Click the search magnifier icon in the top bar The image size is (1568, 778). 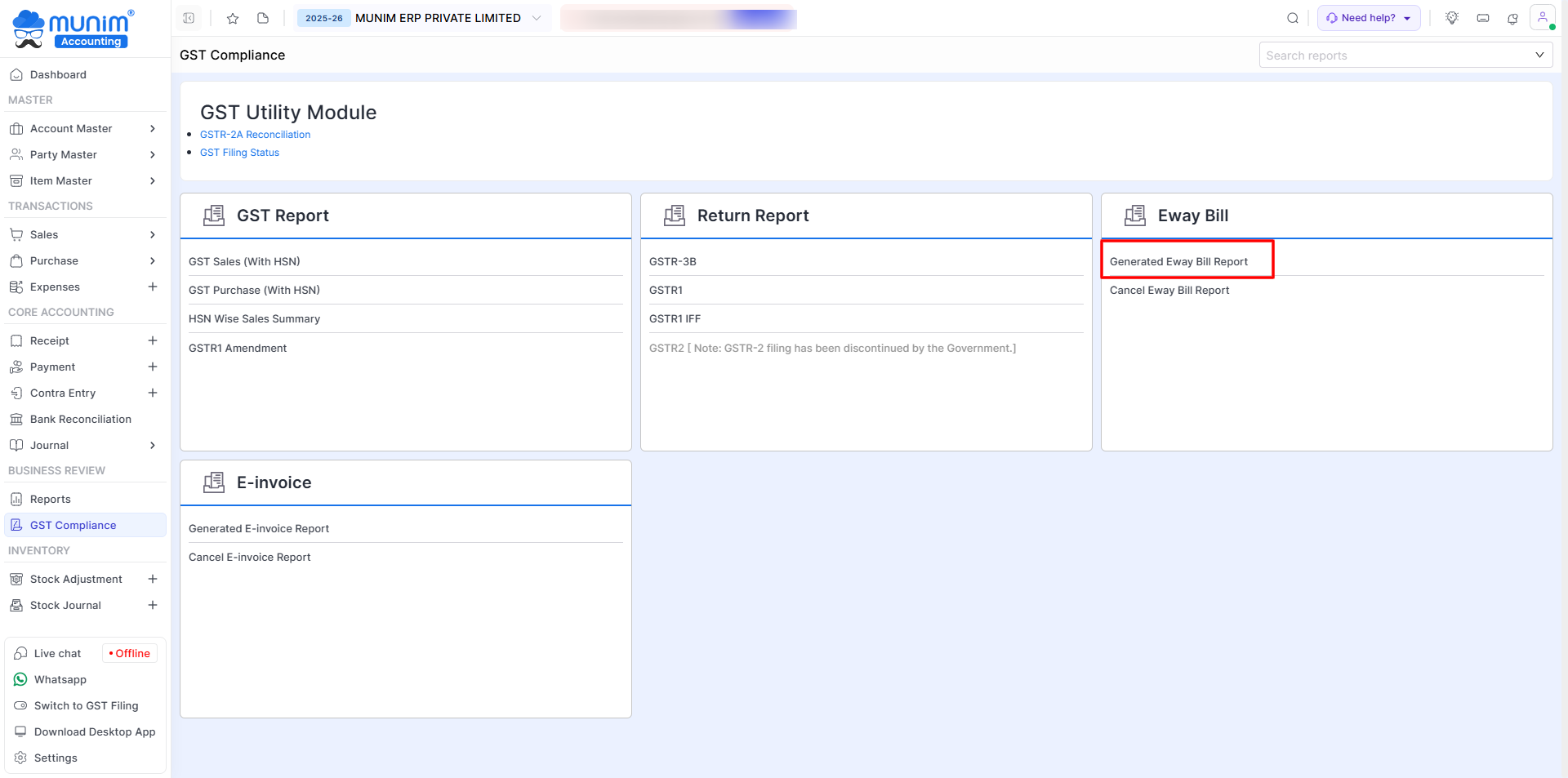click(x=1293, y=18)
